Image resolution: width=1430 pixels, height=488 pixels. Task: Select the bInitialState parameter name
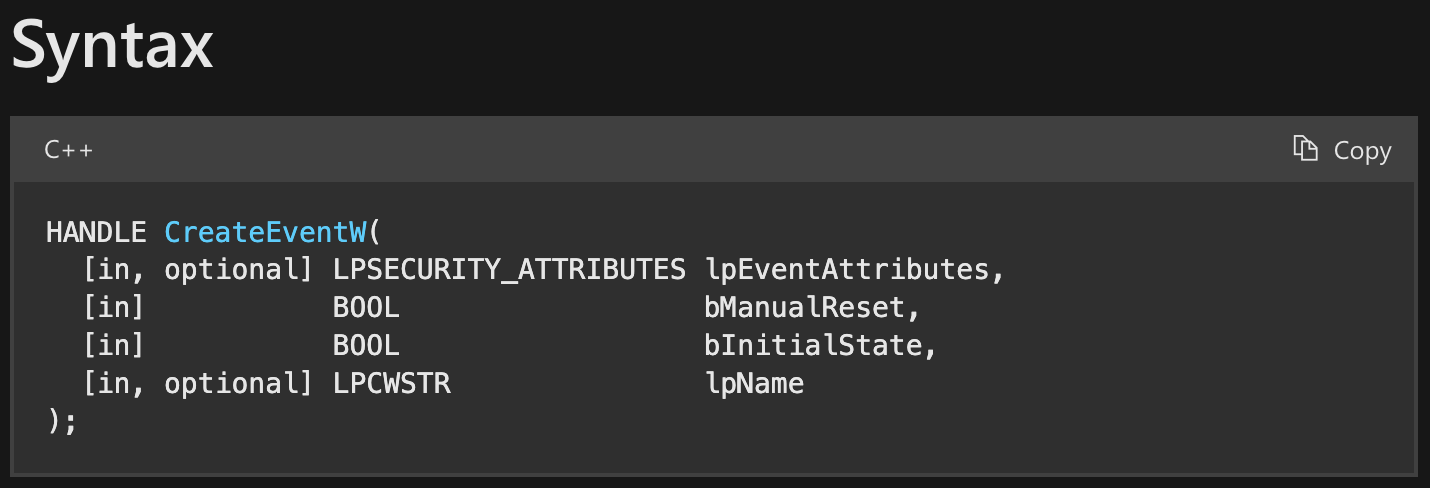pyautogui.click(x=814, y=346)
